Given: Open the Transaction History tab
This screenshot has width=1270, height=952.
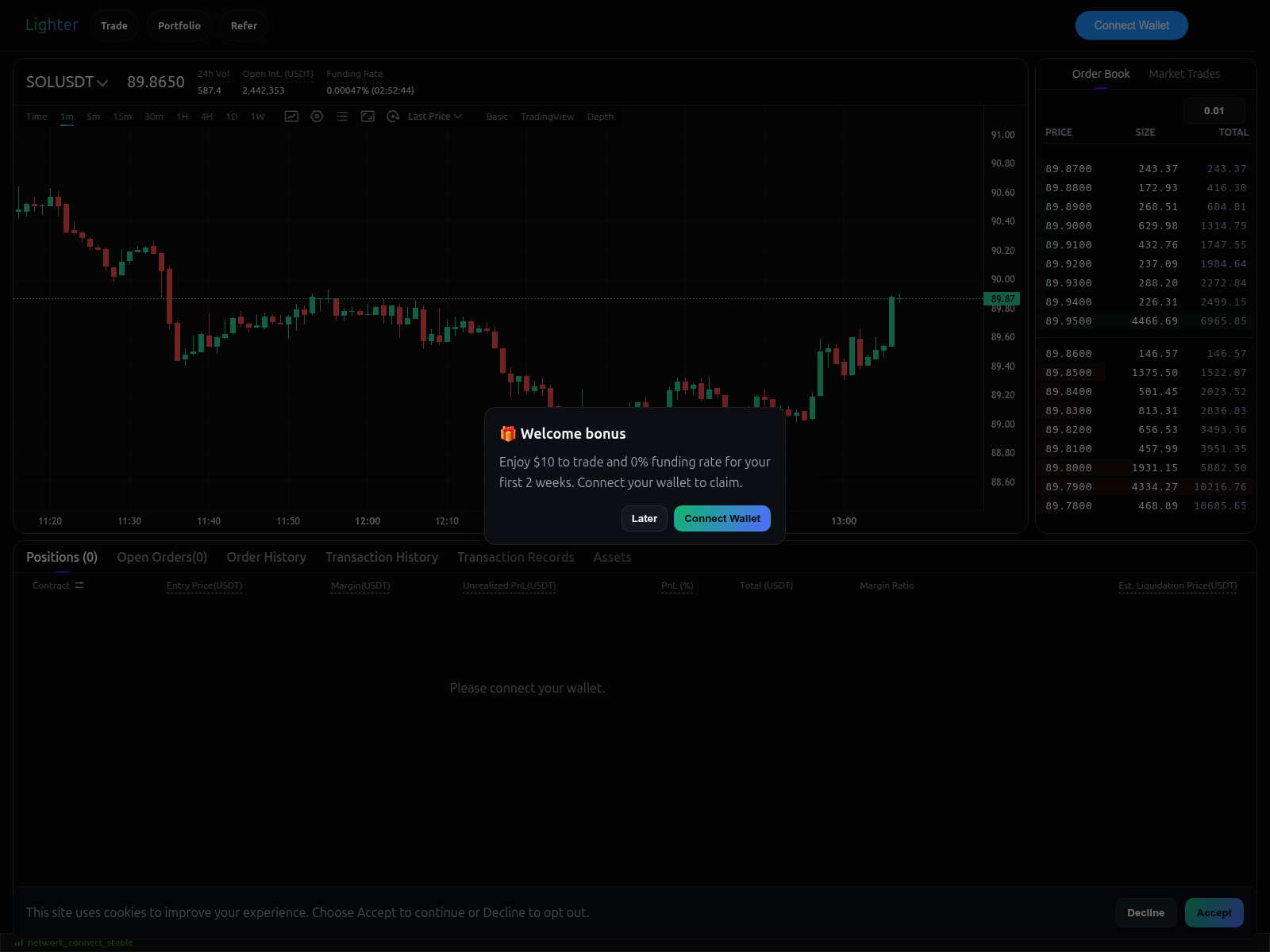Looking at the screenshot, I should tap(382, 557).
